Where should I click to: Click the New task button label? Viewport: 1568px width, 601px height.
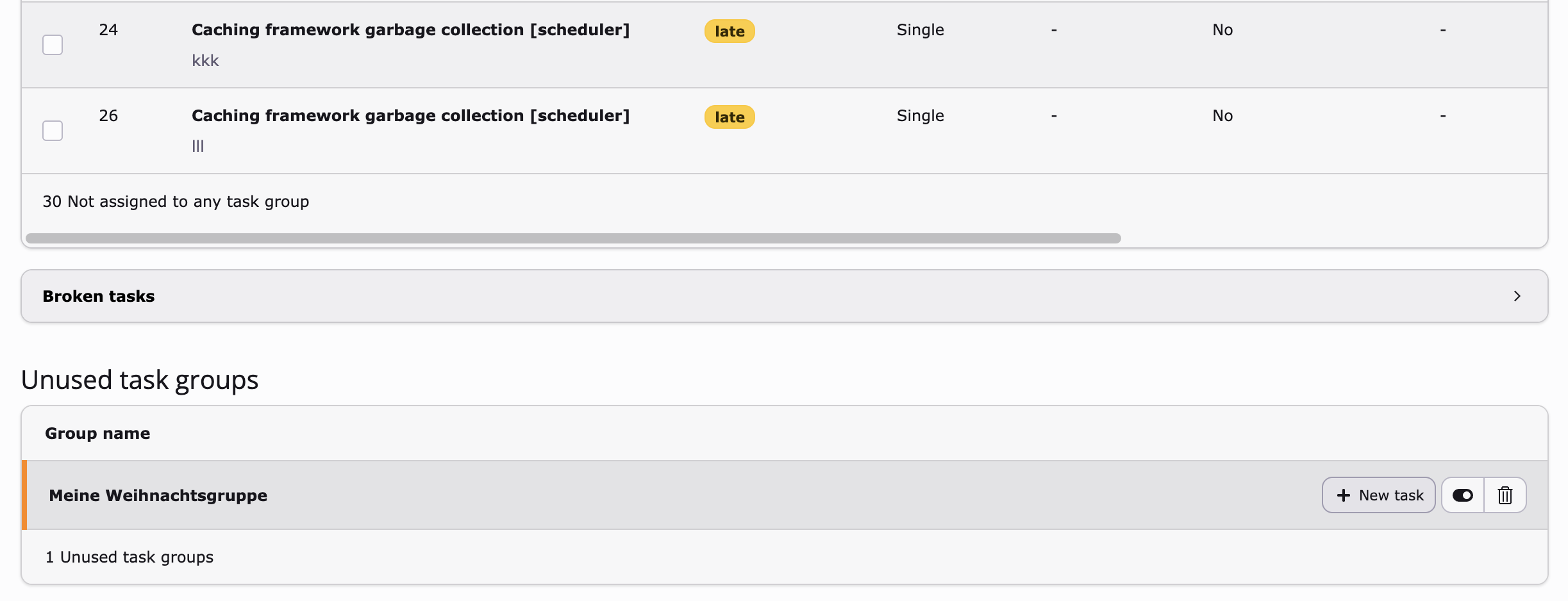pos(1391,495)
